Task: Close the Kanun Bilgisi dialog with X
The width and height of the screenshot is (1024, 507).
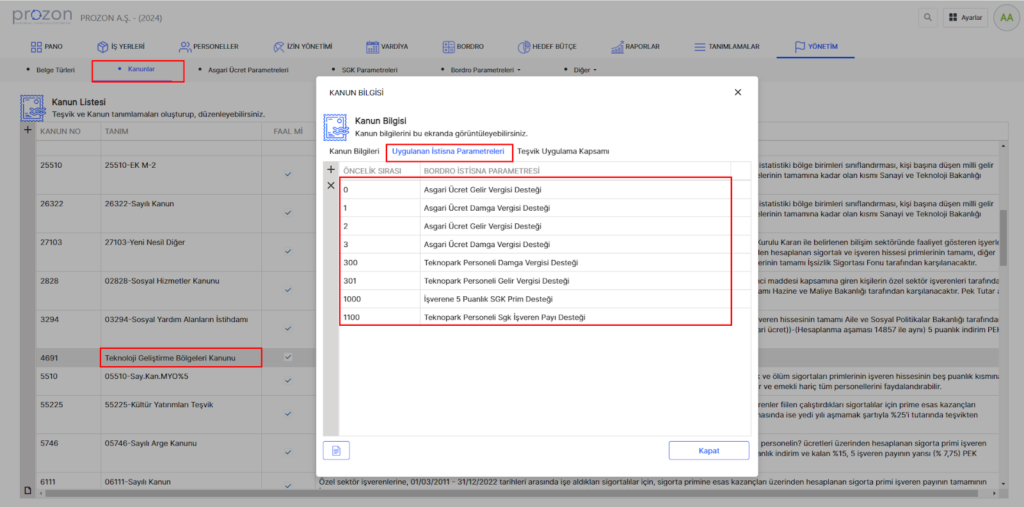Action: tap(738, 92)
